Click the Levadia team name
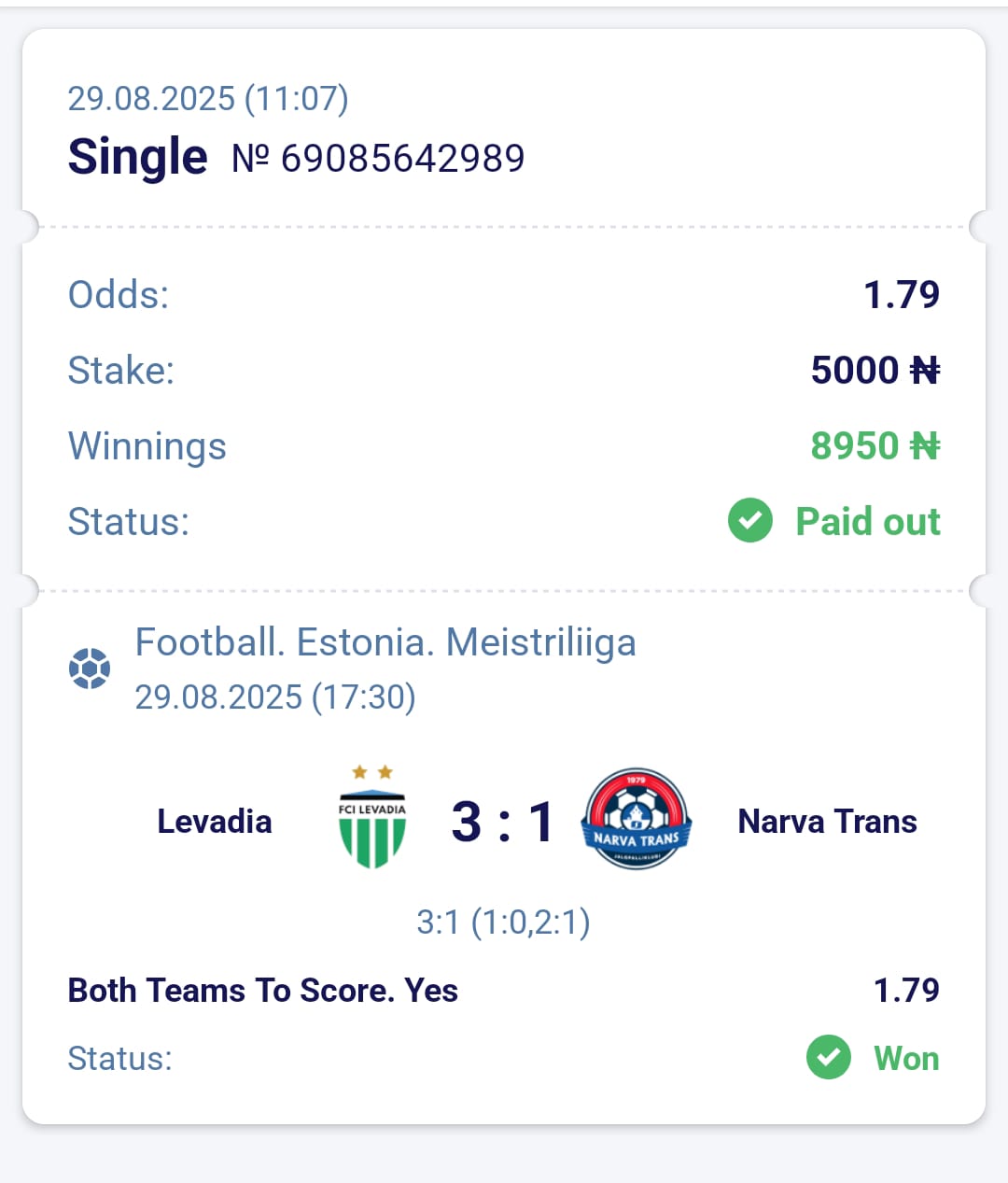This screenshot has width=1008, height=1183. click(215, 822)
